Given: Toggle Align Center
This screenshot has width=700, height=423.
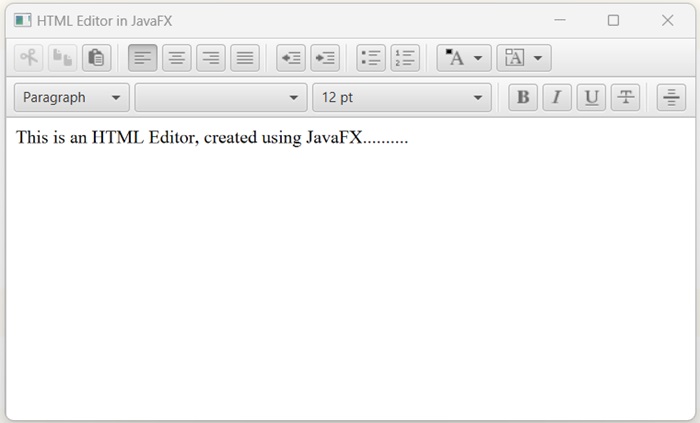Looking at the screenshot, I should coord(177,58).
